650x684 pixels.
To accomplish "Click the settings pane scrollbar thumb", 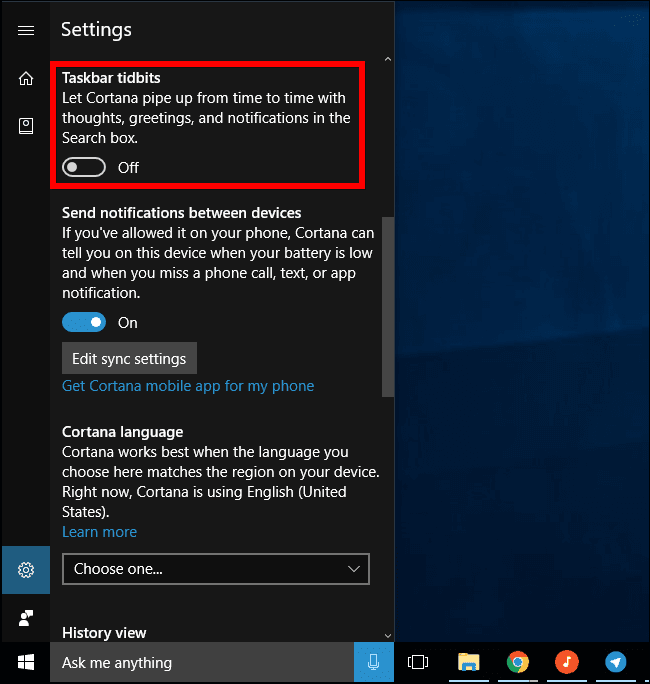I will click(388, 307).
